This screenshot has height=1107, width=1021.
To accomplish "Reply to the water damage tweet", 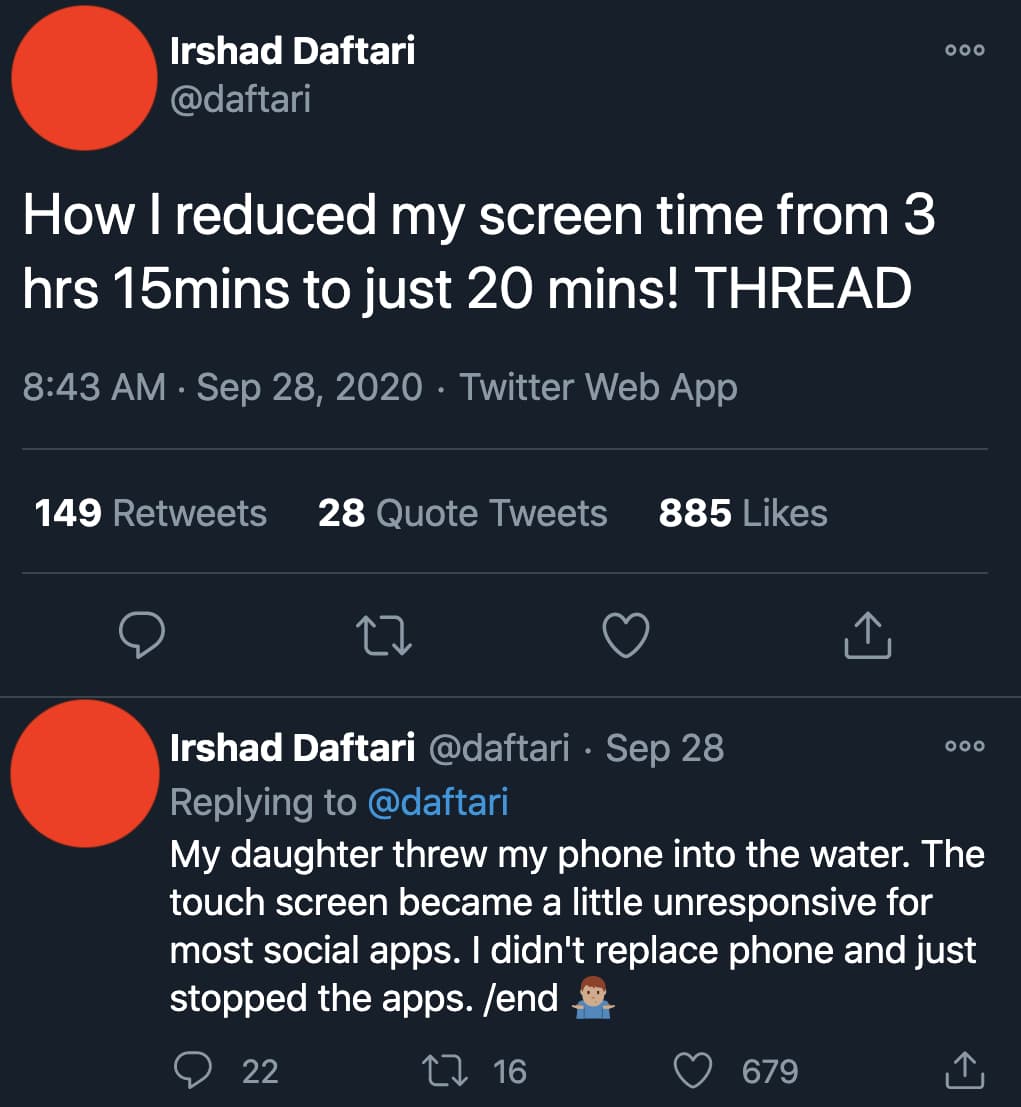I will pos(192,1070).
